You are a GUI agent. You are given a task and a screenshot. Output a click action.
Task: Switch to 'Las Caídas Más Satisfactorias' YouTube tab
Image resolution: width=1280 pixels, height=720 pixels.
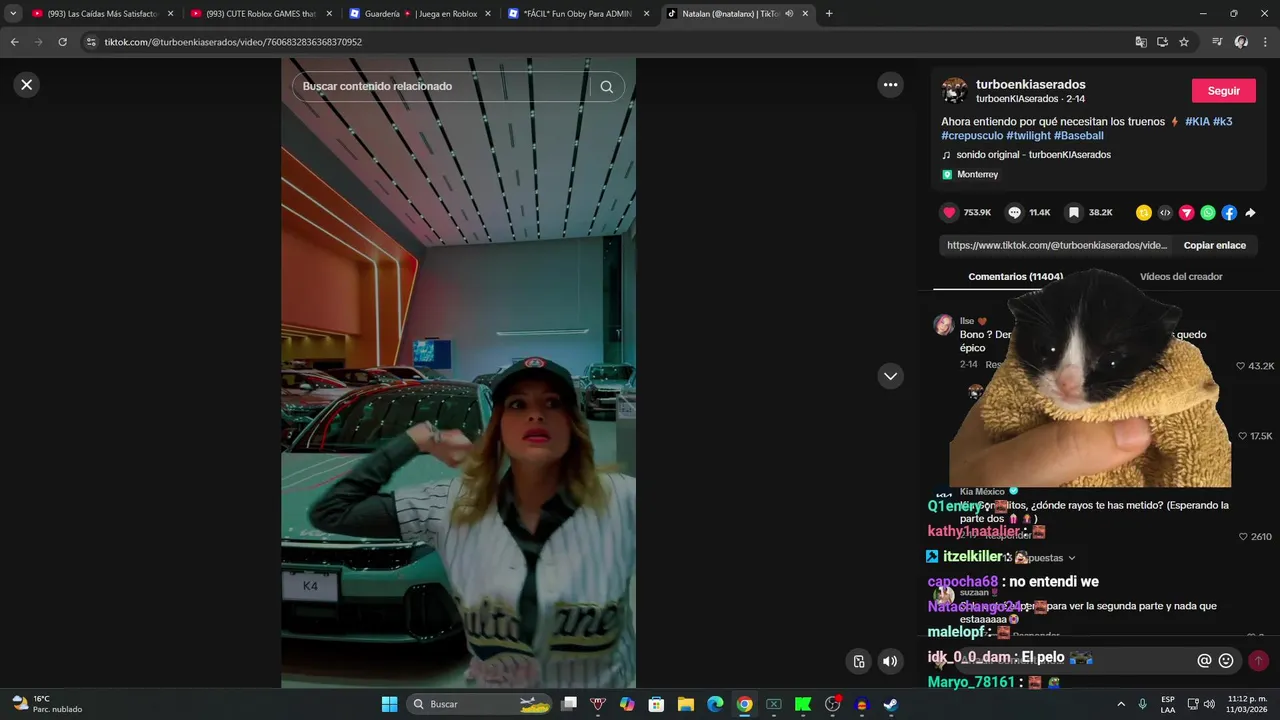coord(103,14)
